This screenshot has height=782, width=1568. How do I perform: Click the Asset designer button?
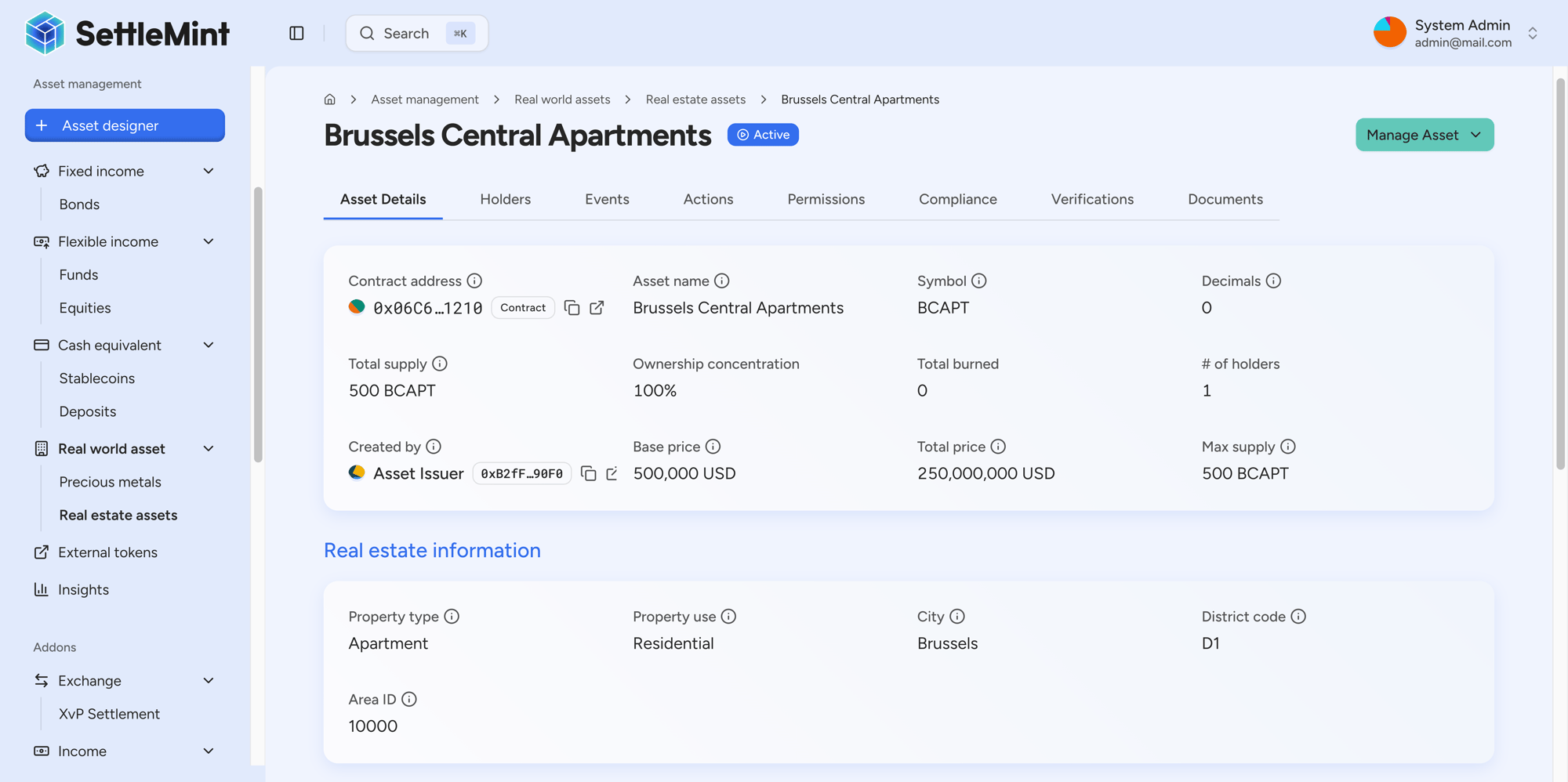[125, 125]
